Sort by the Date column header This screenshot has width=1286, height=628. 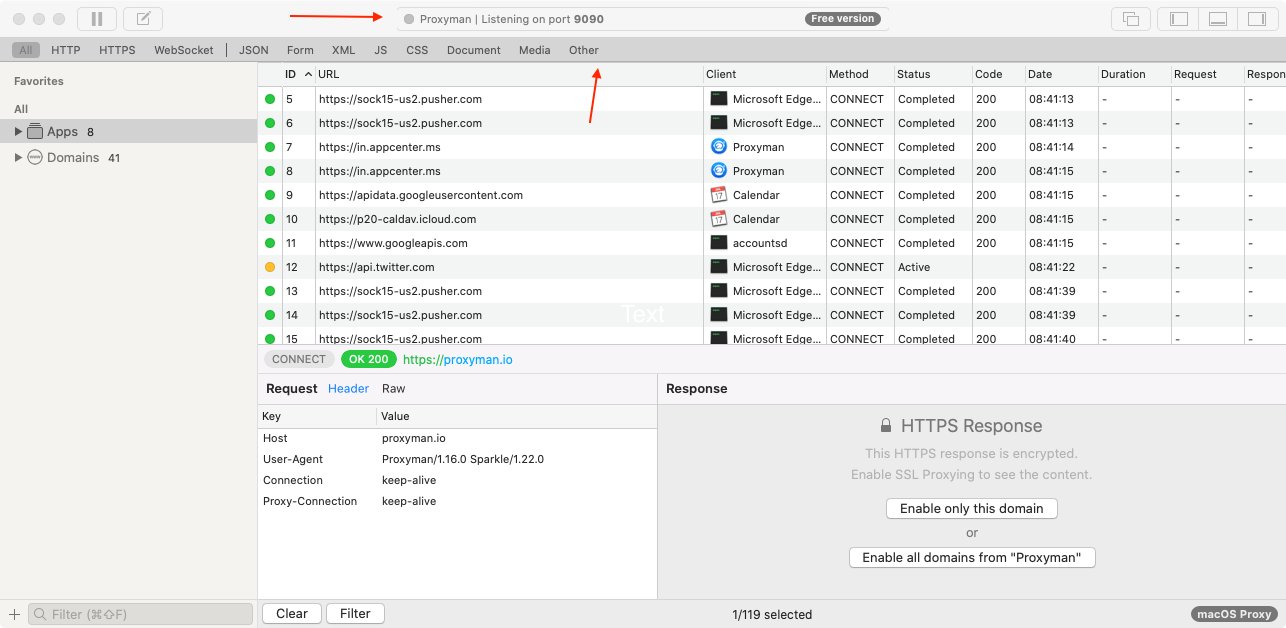[1061, 74]
